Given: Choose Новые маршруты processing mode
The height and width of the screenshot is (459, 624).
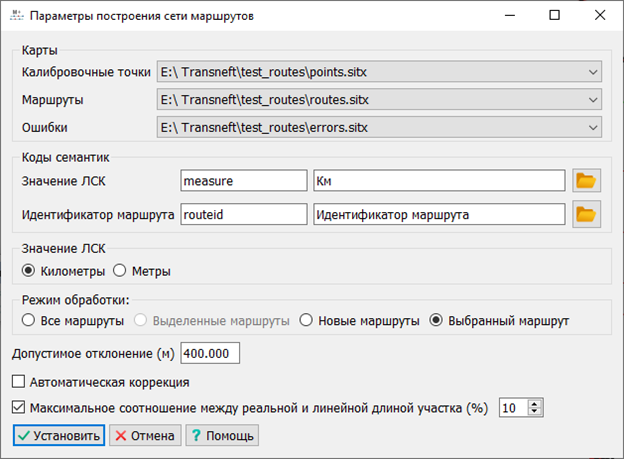Looking at the screenshot, I should (x=306, y=321).
